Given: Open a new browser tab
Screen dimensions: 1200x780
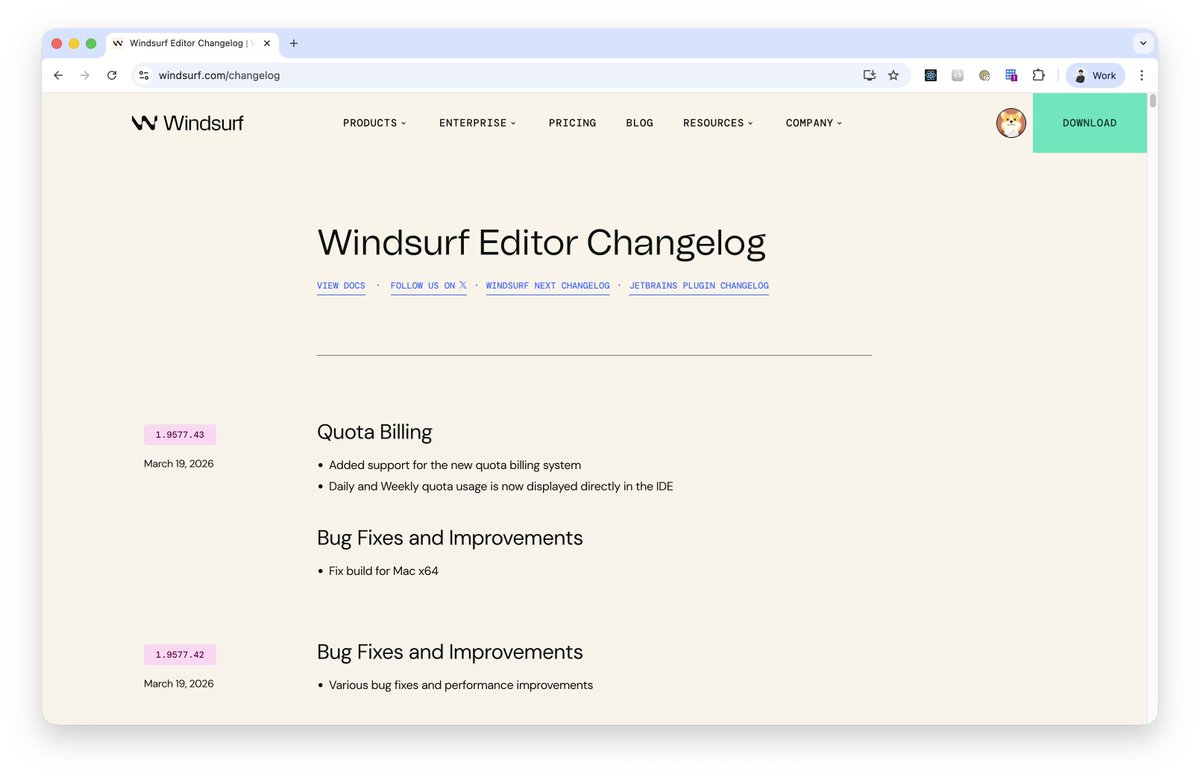Looking at the screenshot, I should coord(293,43).
